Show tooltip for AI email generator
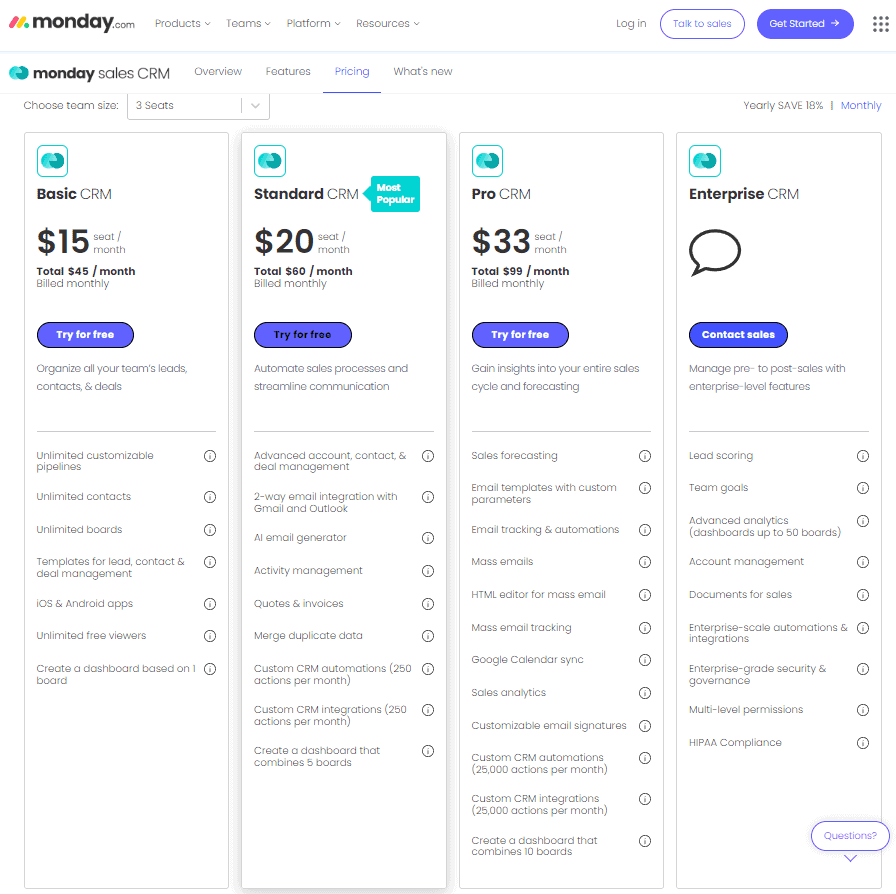Viewport: 896px width, 894px height. 428,537
